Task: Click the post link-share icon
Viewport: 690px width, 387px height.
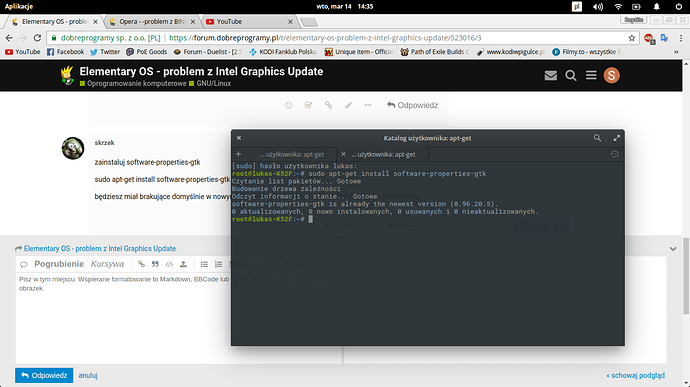Action: [x=328, y=105]
